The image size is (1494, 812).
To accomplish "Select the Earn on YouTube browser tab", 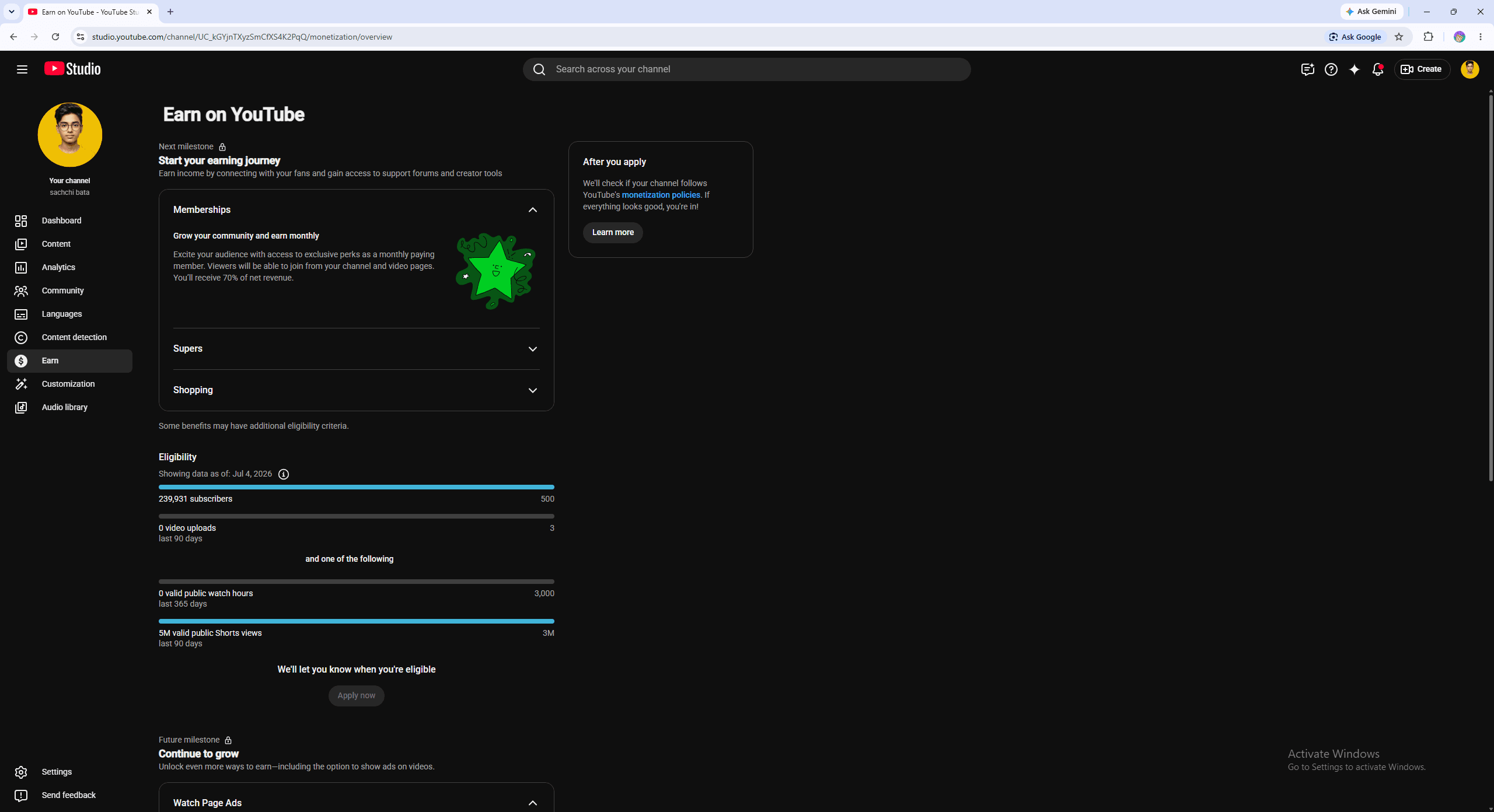I will pos(90,12).
